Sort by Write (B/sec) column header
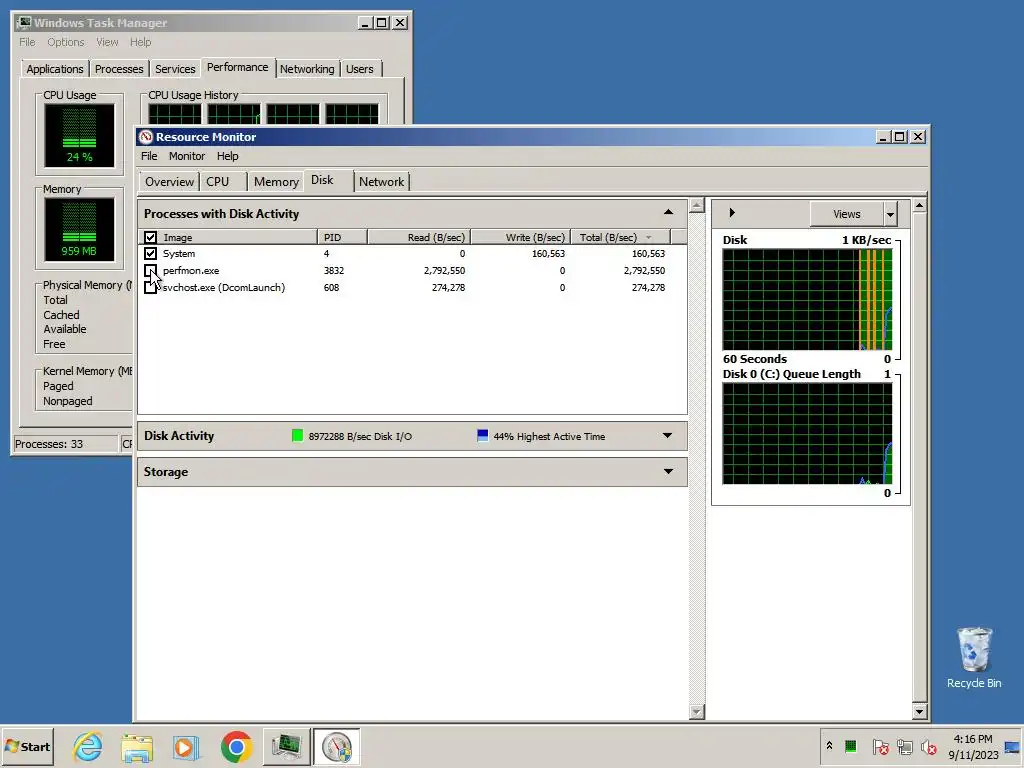 521,237
